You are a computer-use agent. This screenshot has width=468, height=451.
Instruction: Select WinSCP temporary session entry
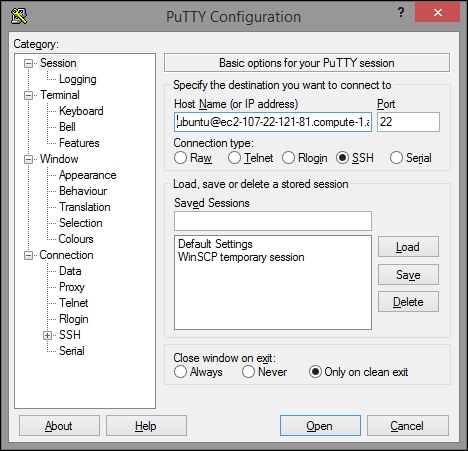pos(241,257)
